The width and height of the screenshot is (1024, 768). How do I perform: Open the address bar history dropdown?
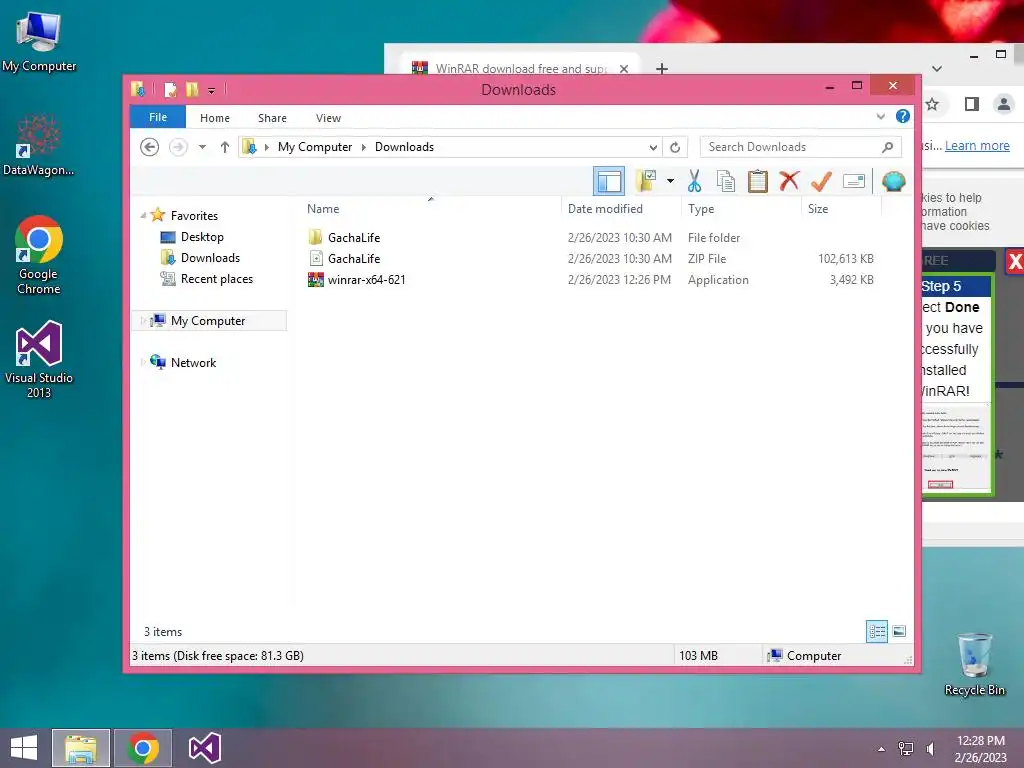(653, 147)
